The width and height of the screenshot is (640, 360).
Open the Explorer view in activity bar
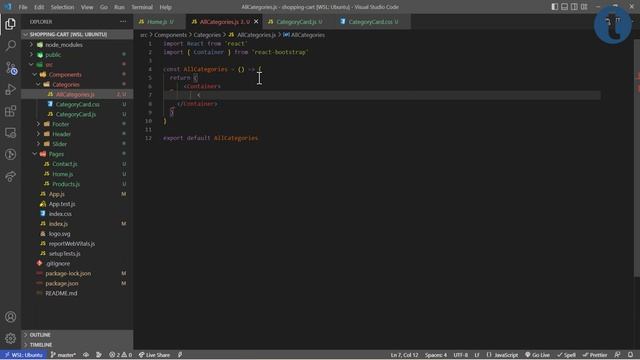(11, 24)
